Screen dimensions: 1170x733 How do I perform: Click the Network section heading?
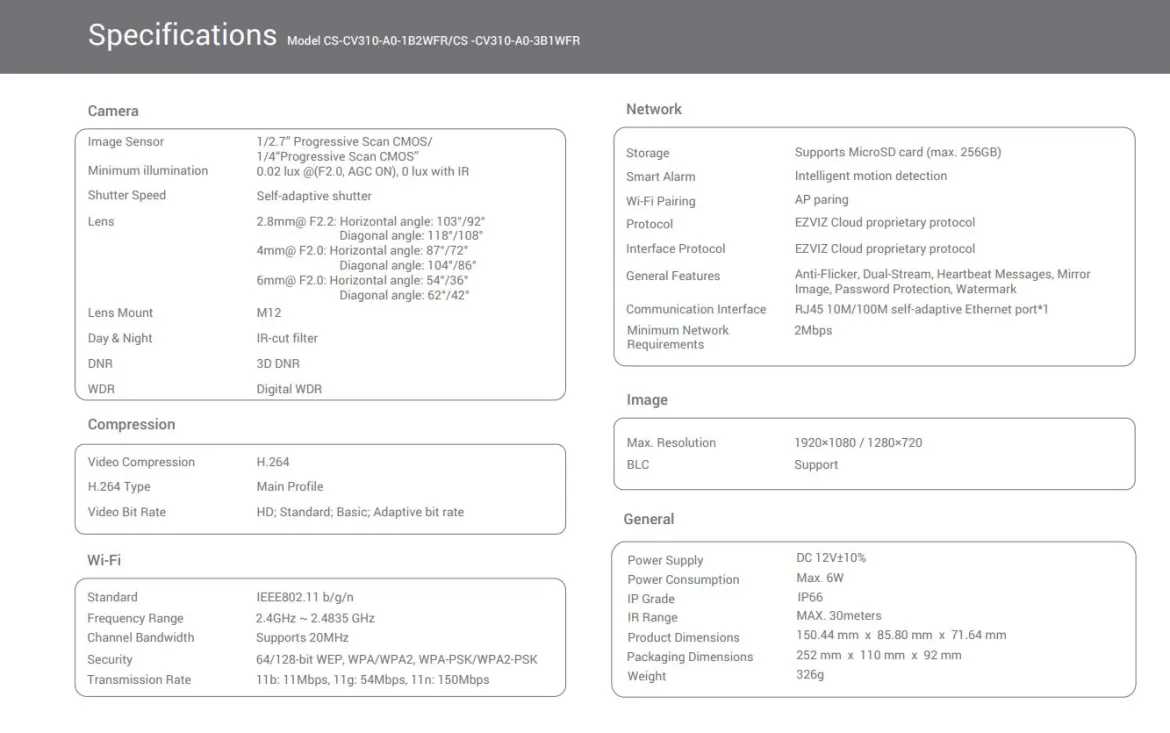pyautogui.click(x=654, y=110)
